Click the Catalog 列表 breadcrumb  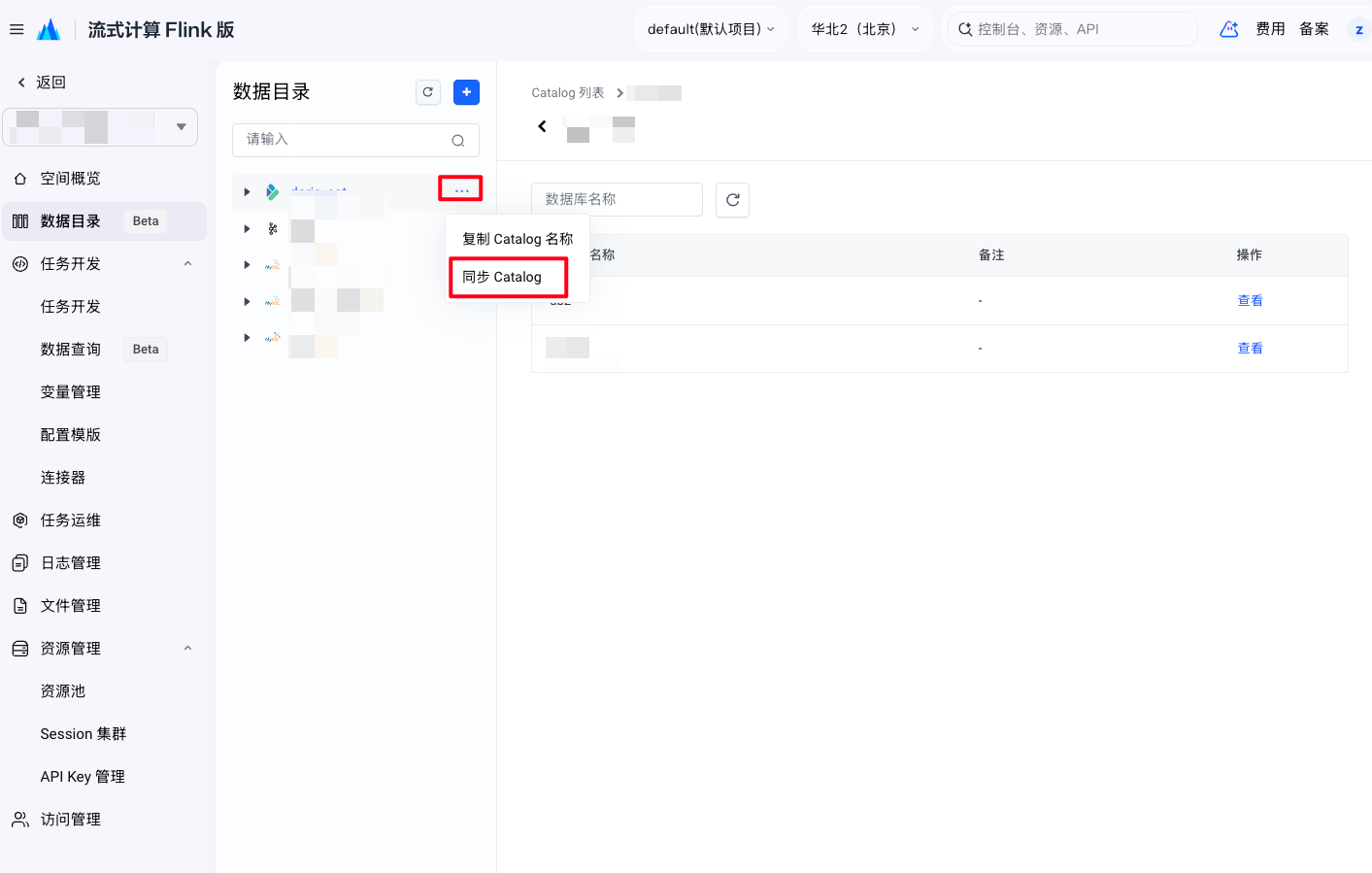click(x=568, y=93)
